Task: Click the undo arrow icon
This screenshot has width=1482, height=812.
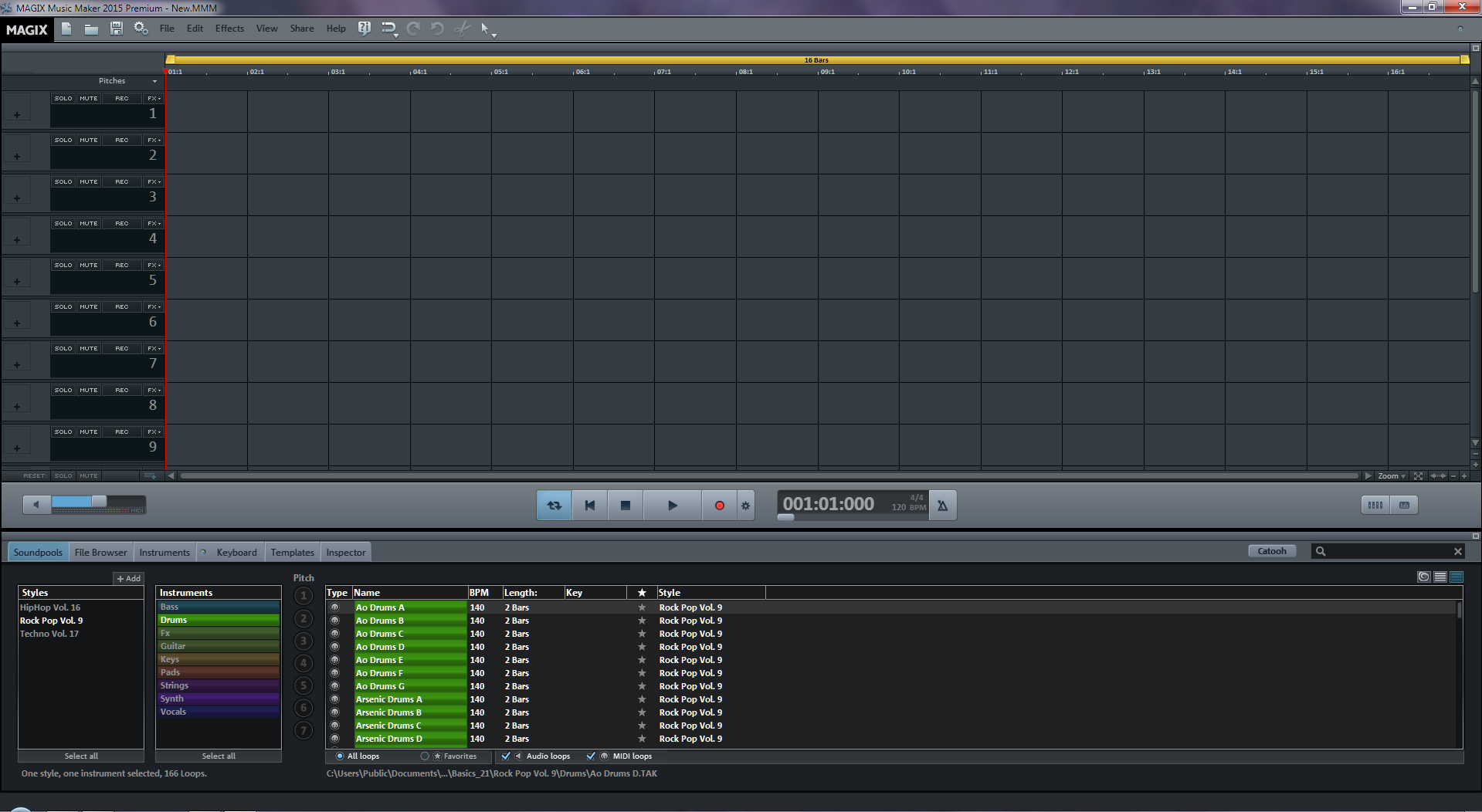Action: click(437, 29)
